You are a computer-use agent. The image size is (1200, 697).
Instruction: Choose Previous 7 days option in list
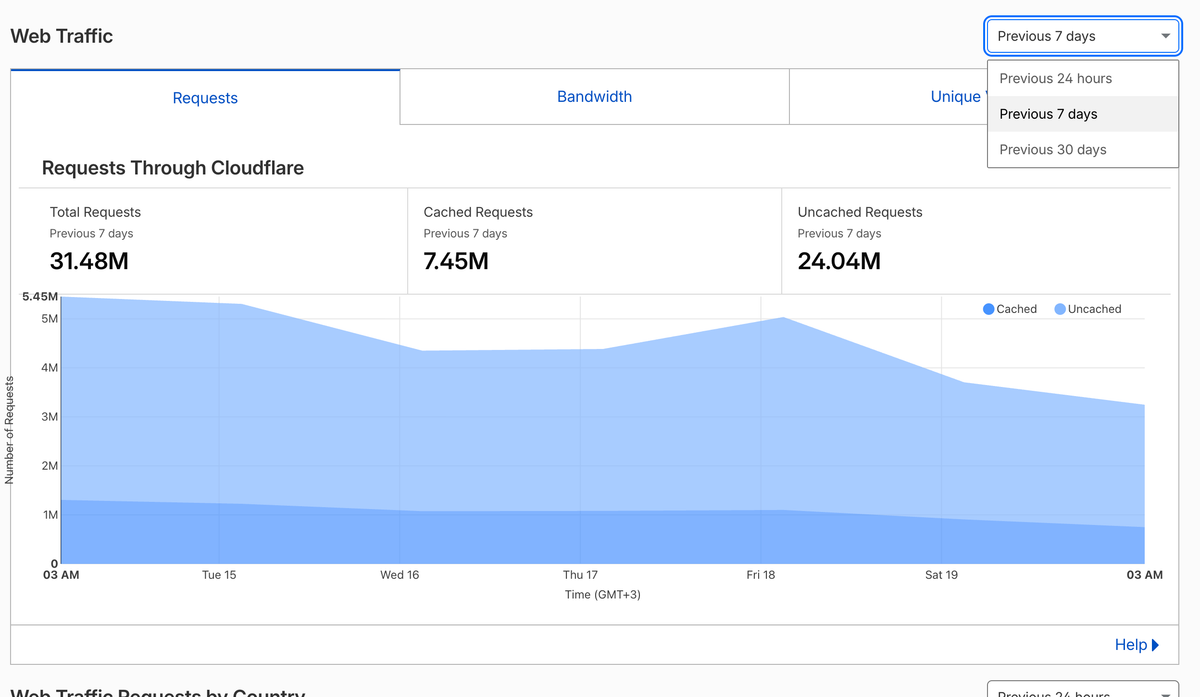point(1082,114)
